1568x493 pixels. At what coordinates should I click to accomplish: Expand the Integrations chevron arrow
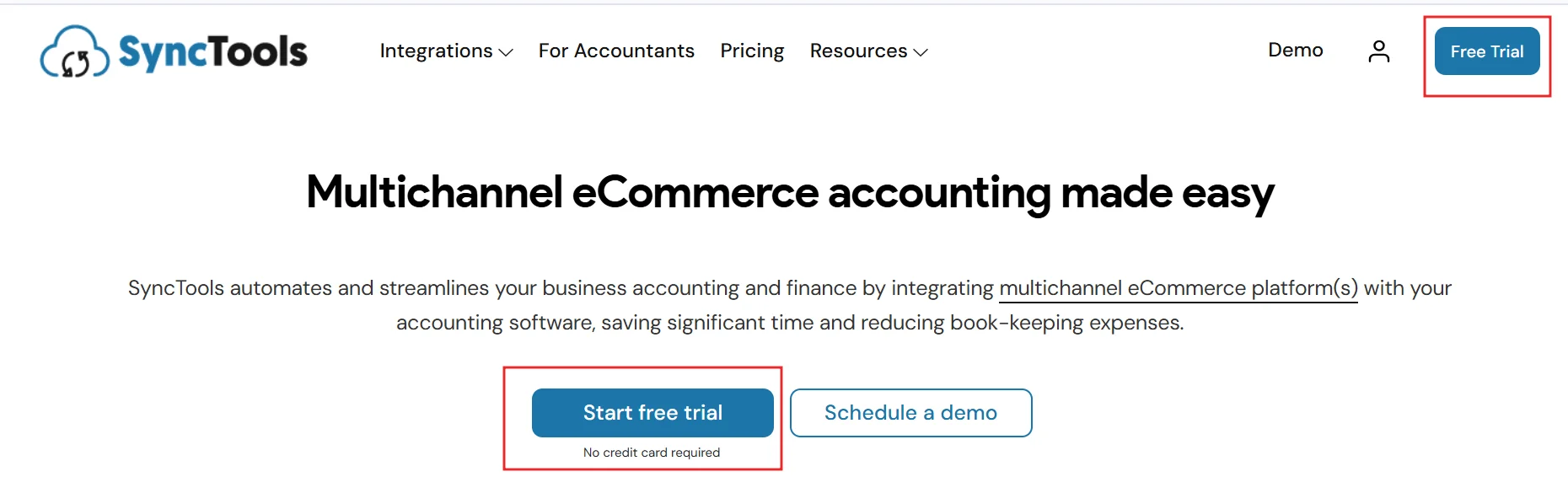pyautogui.click(x=506, y=52)
